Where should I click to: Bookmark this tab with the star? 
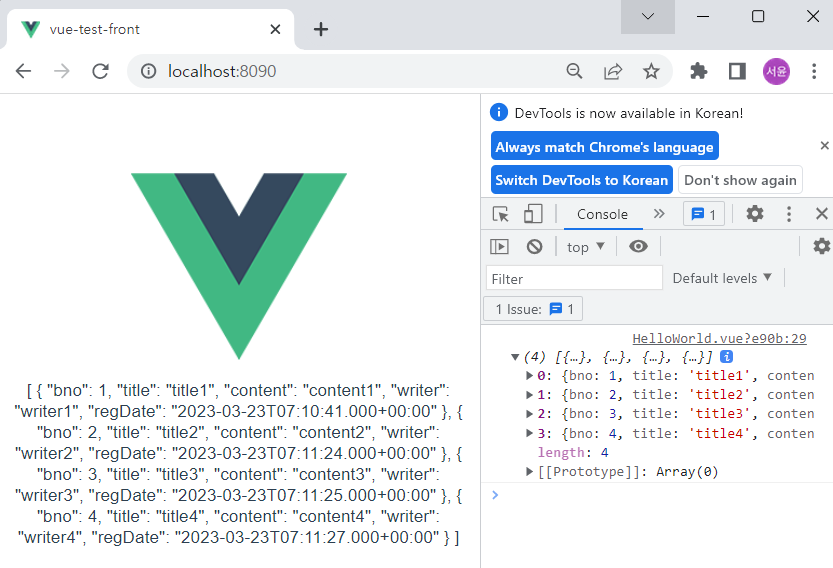pyautogui.click(x=651, y=71)
